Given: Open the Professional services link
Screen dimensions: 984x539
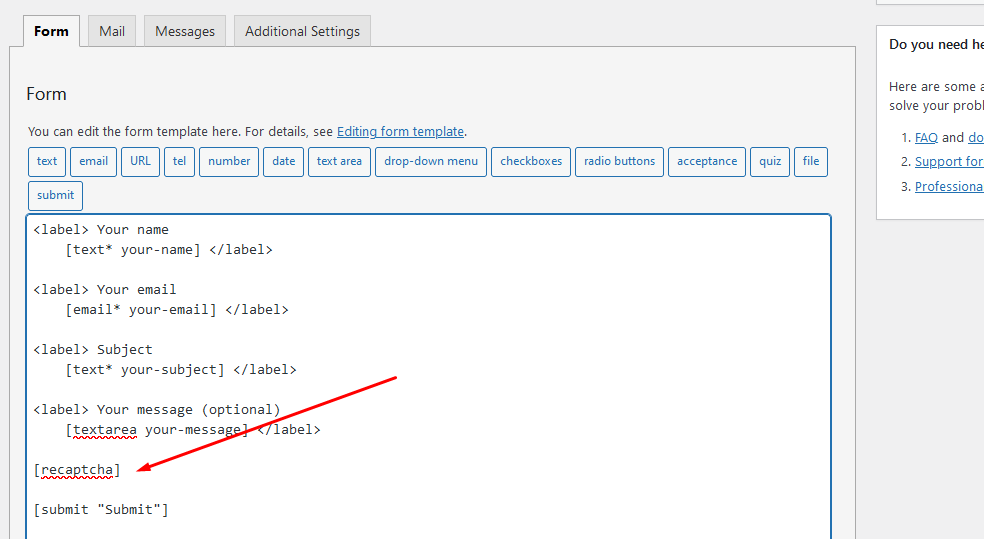Looking at the screenshot, I should pyautogui.click(x=949, y=187).
